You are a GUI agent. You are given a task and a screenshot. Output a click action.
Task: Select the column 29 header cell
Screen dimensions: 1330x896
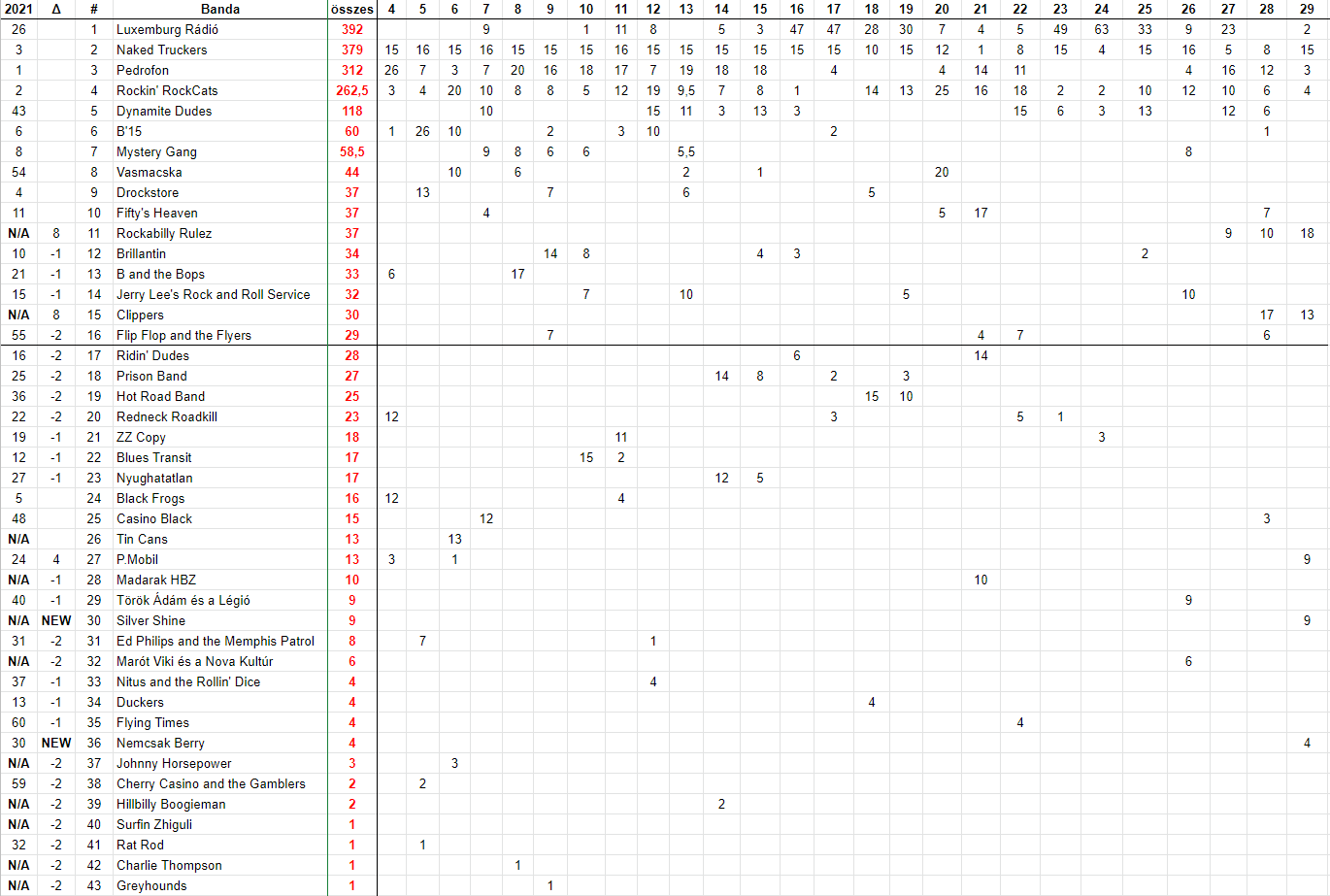point(1307,9)
